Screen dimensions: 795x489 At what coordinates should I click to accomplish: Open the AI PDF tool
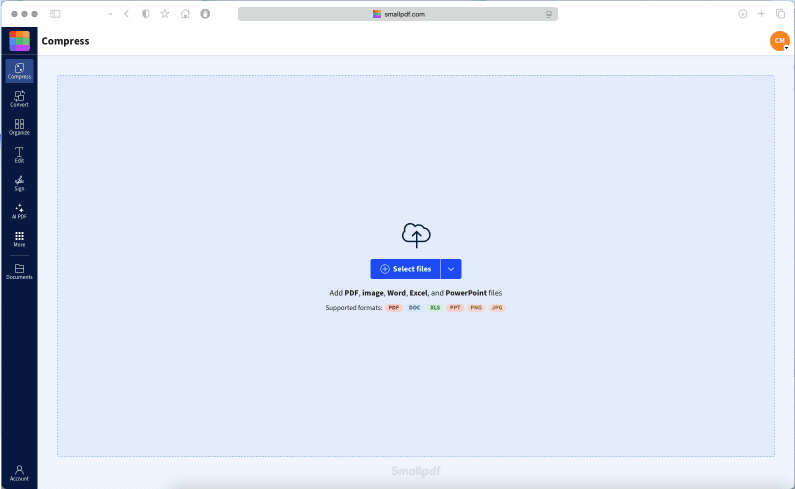click(x=19, y=211)
